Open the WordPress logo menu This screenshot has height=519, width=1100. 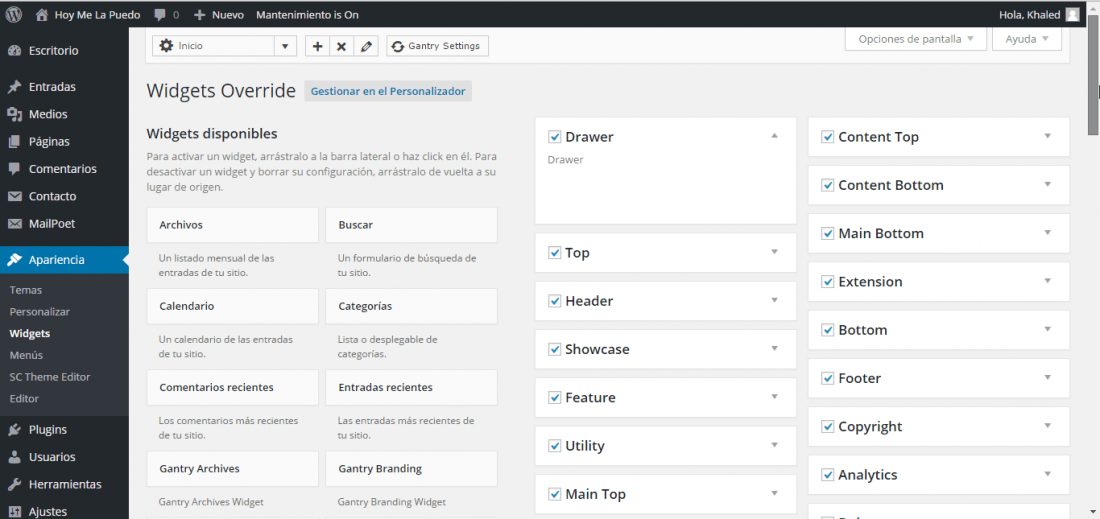click(x=14, y=14)
